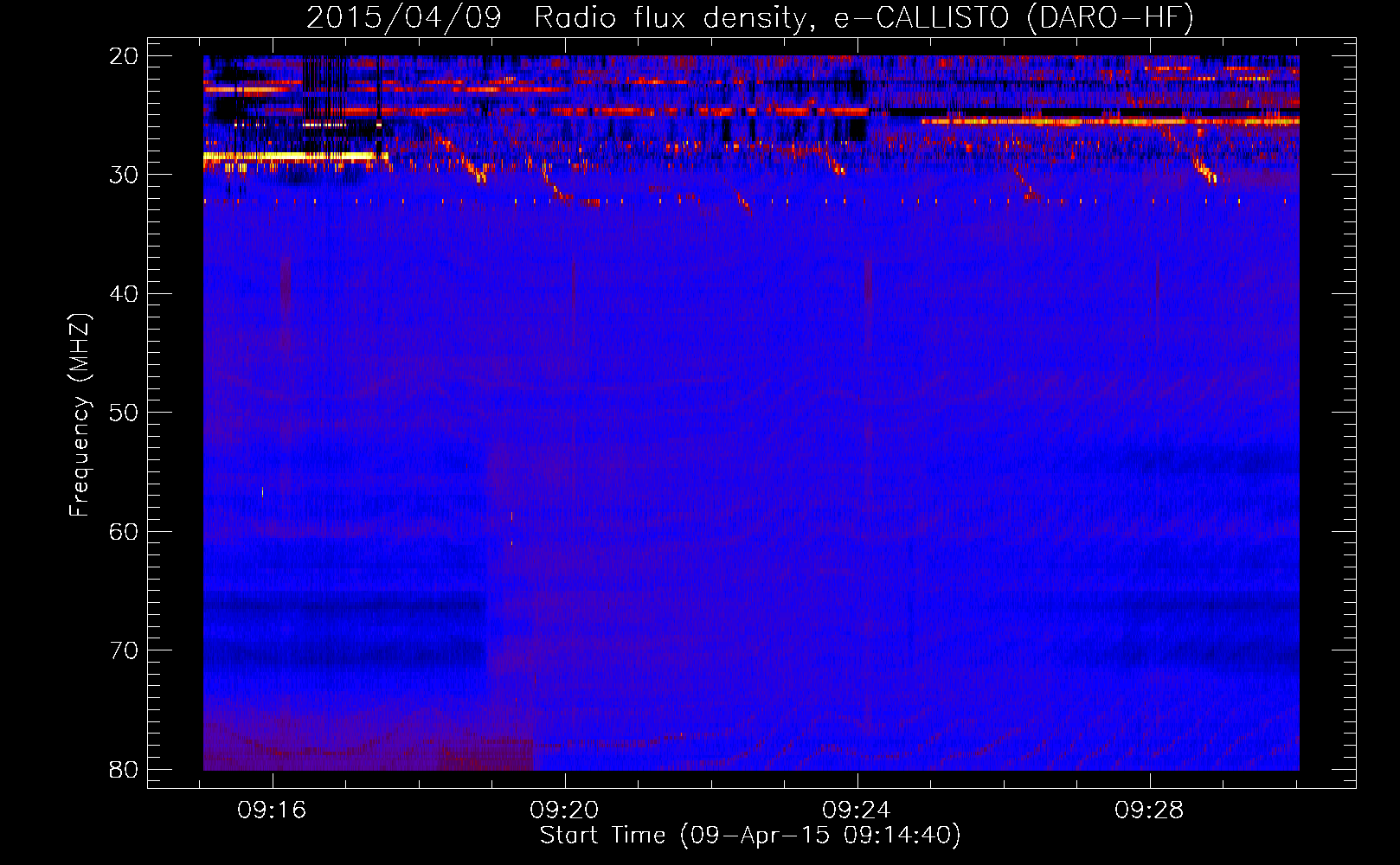Image resolution: width=1400 pixels, height=865 pixels.
Task: Click the 'Frequency (MHZ)' axis label
Action: tap(80, 415)
